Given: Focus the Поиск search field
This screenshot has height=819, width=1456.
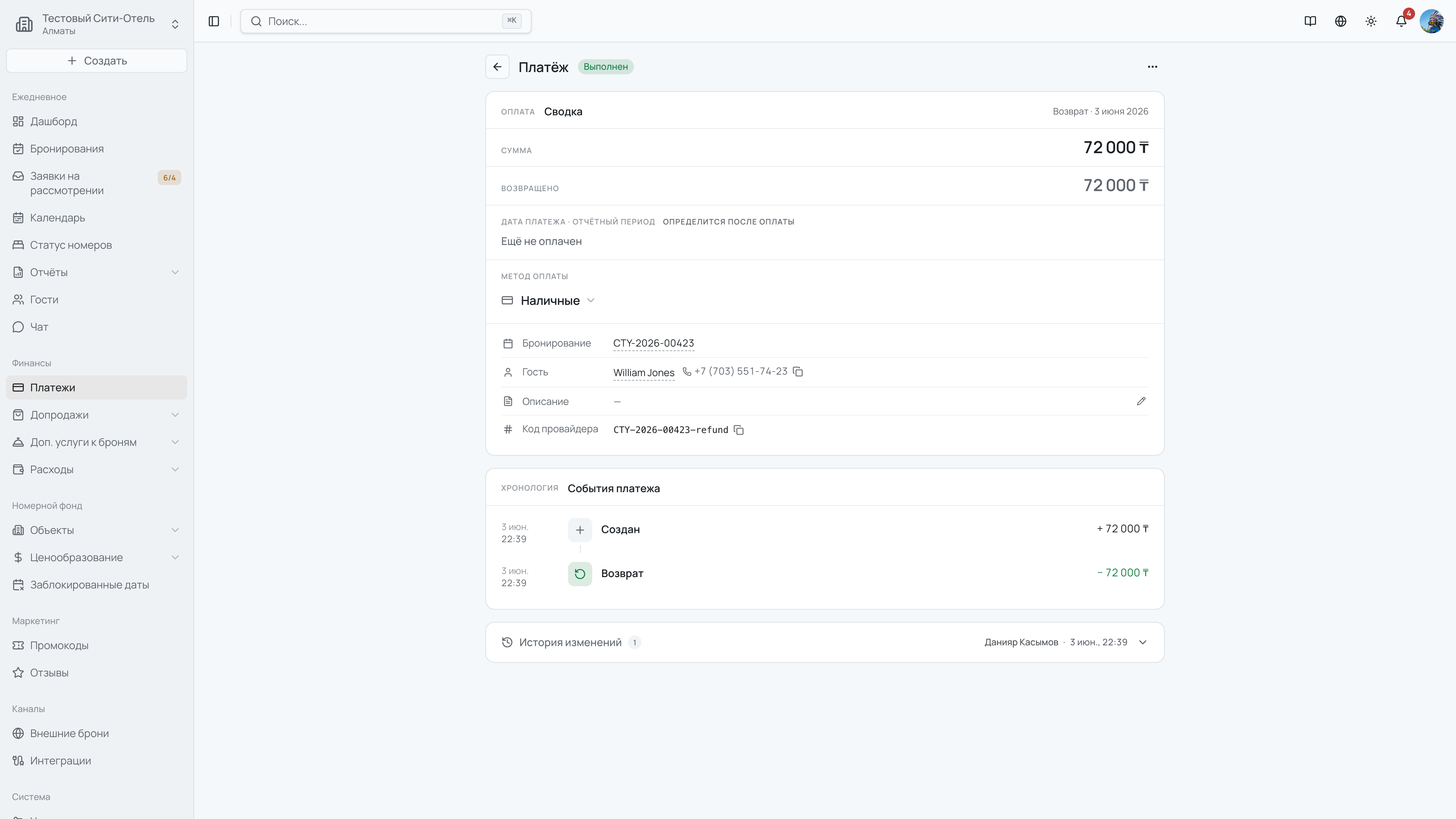Looking at the screenshot, I should click(x=386, y=21).
